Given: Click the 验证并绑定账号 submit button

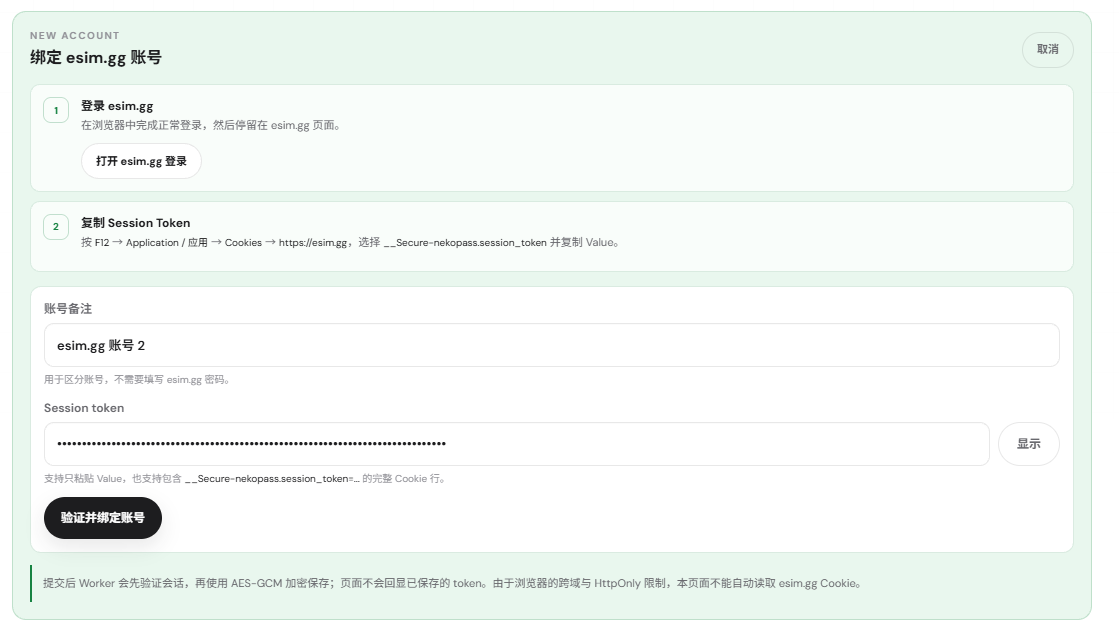Looking at the screenshot, I should tap(103, 518).
